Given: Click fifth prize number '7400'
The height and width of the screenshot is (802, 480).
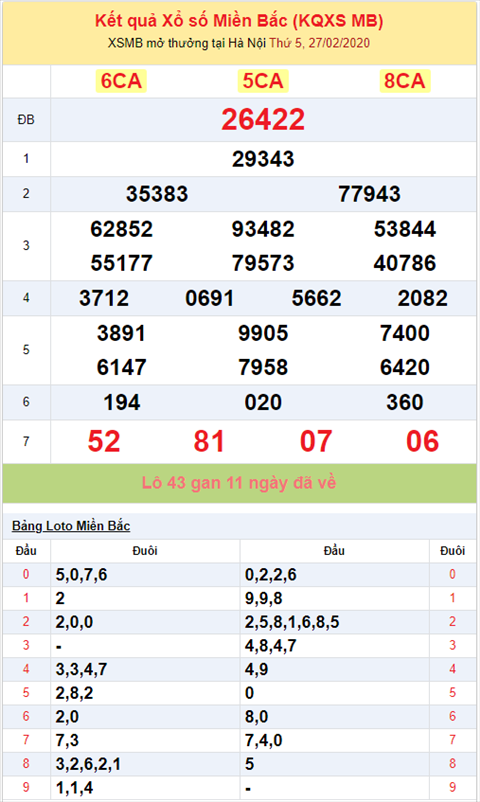Looking at the screenshot, I should tap(405, 333).
